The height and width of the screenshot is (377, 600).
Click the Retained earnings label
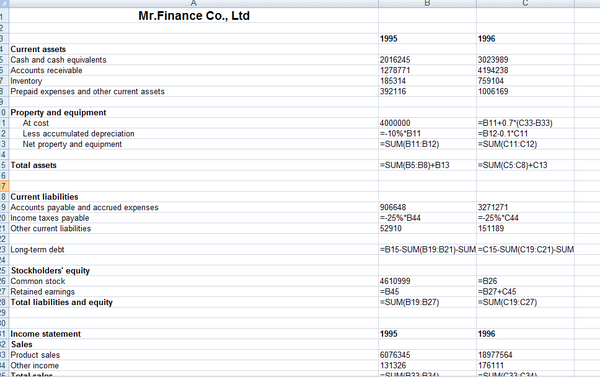click(x=43, y=292)
